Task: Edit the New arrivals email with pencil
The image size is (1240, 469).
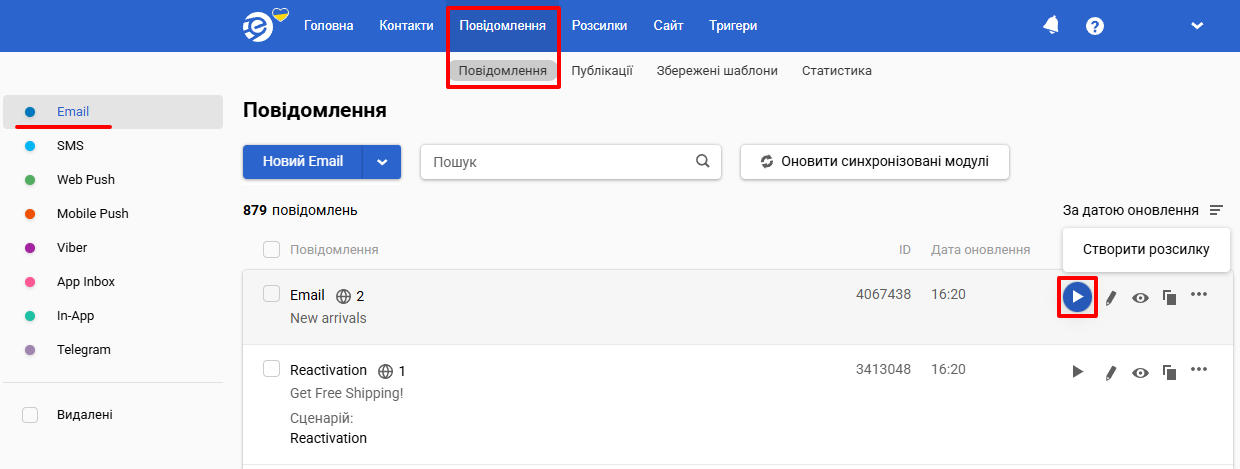Action: click(1110, 297)
